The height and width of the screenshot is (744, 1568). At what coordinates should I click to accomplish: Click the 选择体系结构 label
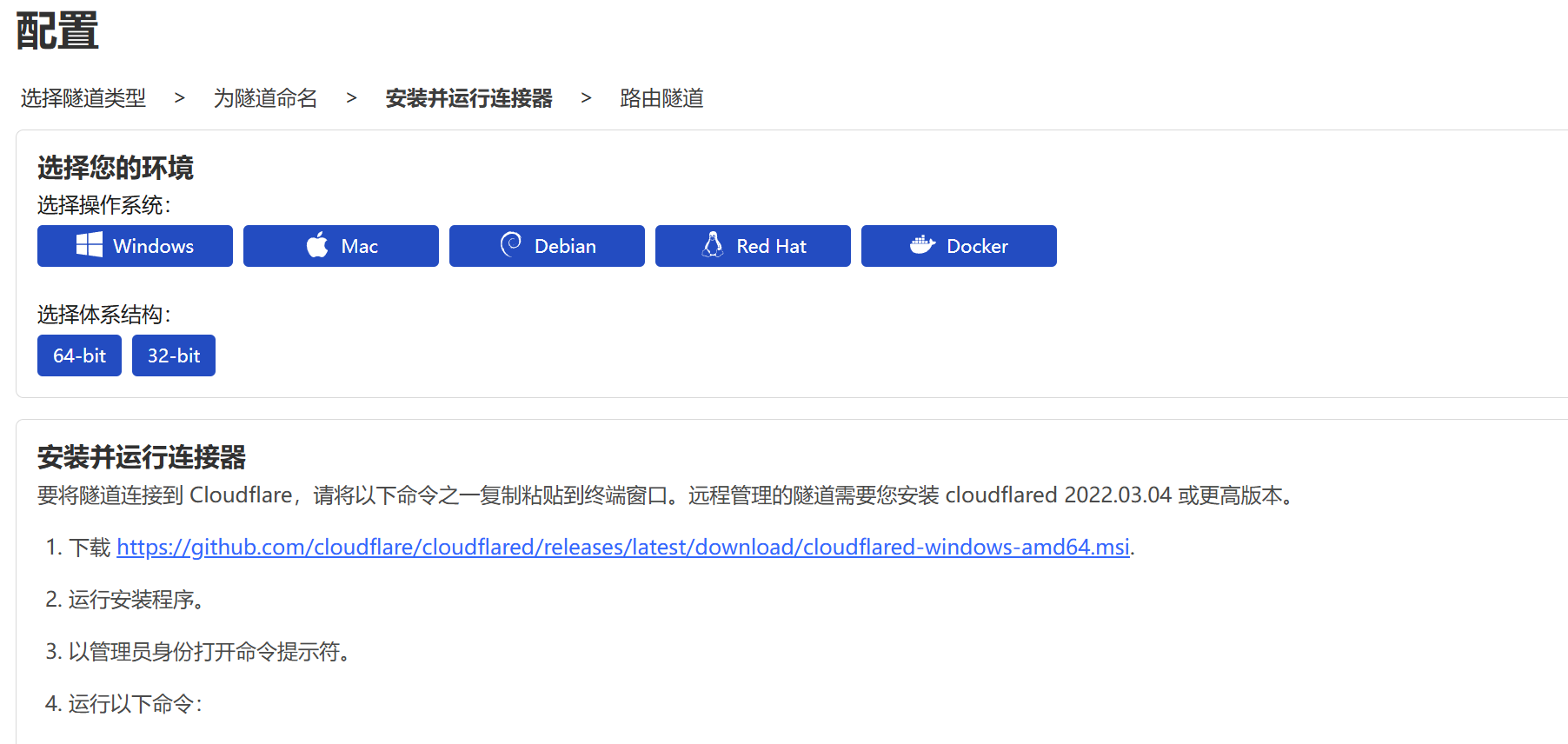(103, 314)
